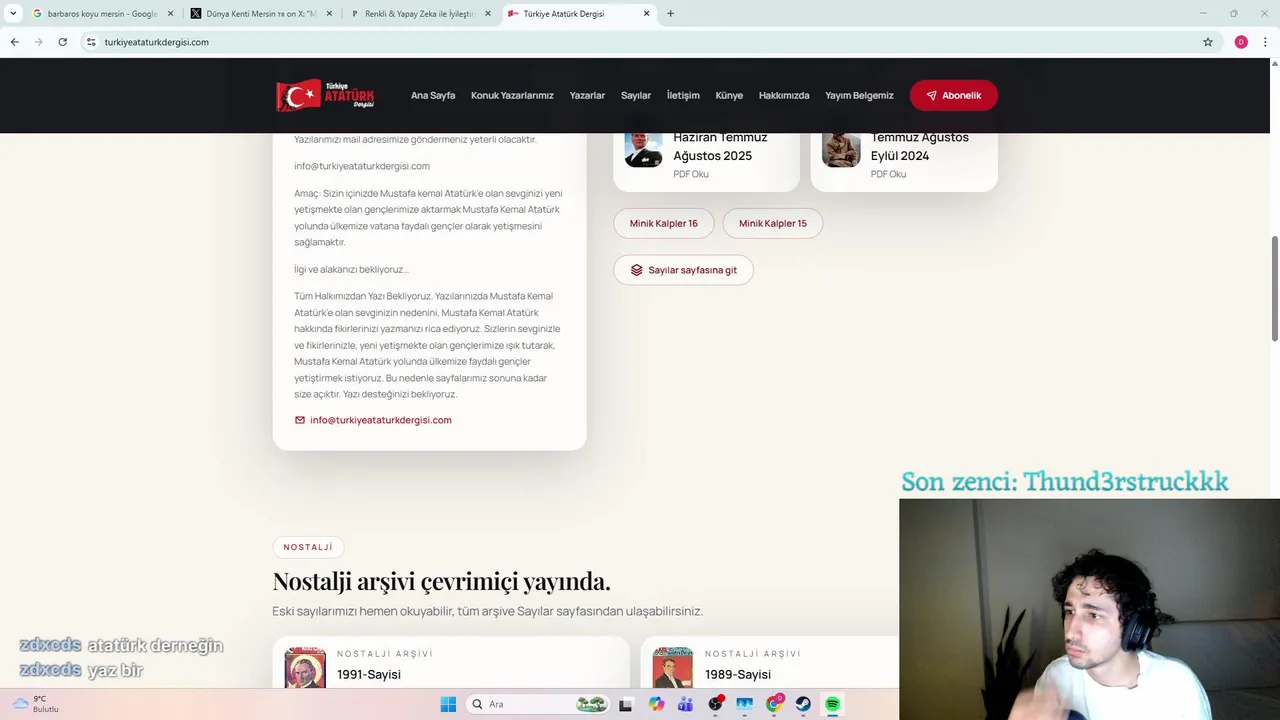The height and width of the screenshot is (720, 1280).
Task: Switch to the Dünya Kenti Mersin X tab
Action: [260, 14]
